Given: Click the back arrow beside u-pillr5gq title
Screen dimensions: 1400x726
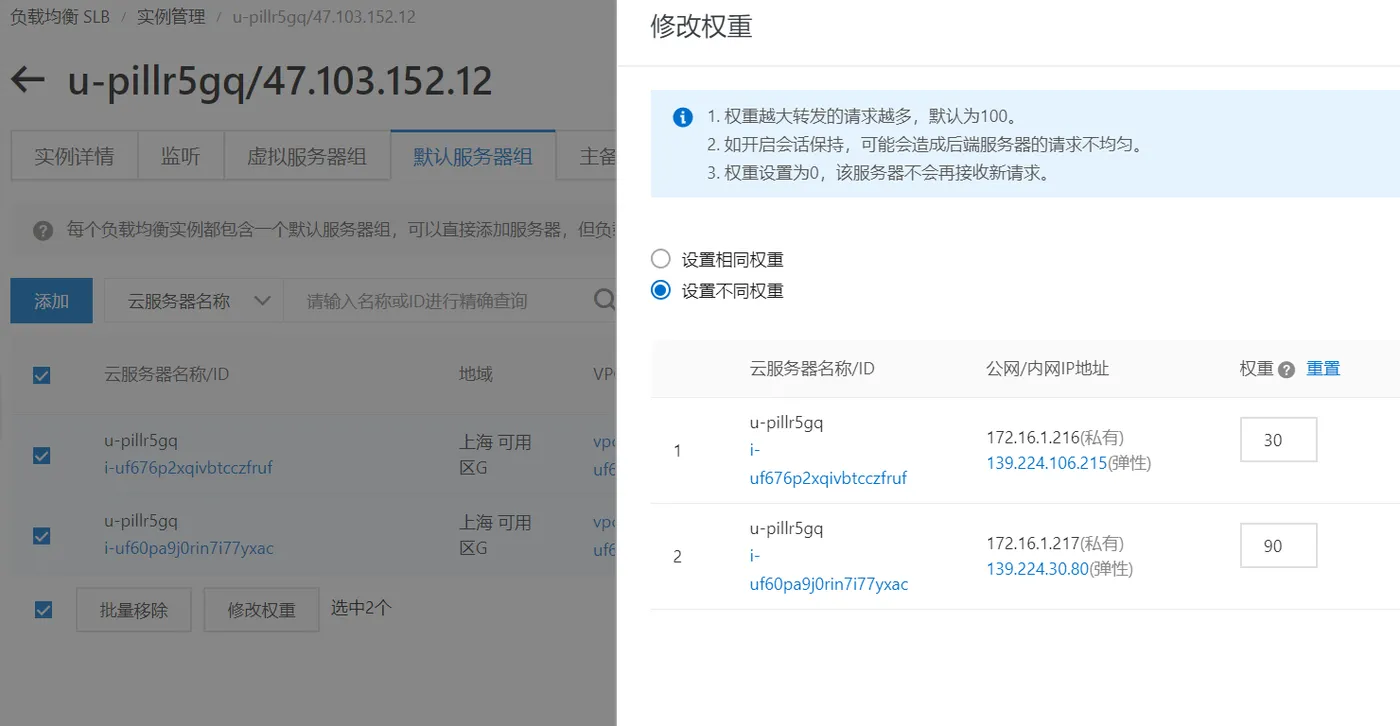Looking at the screenshot, I should tap(28, 80).
